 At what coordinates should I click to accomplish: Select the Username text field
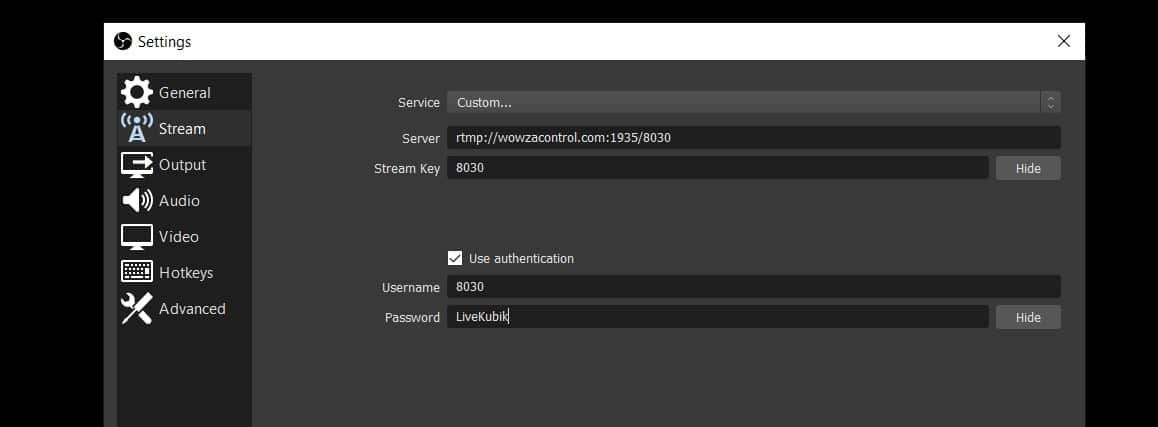[754, 287]
